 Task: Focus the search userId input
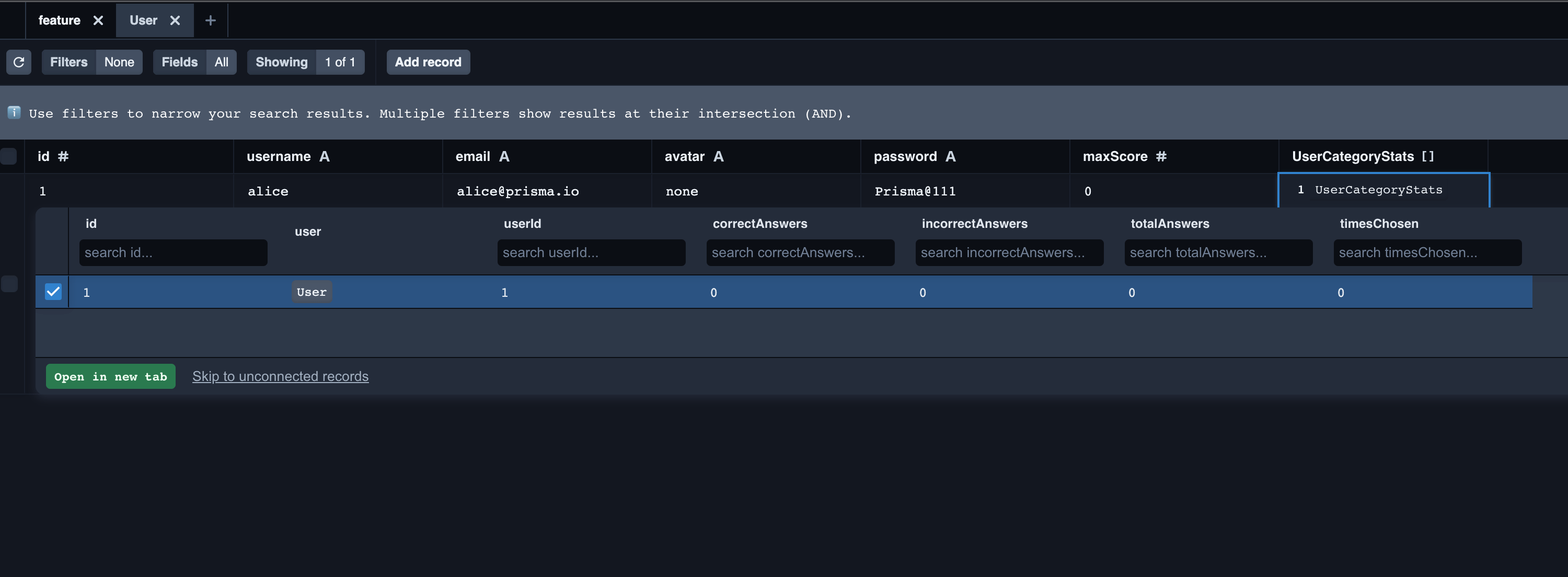[591, 252]
